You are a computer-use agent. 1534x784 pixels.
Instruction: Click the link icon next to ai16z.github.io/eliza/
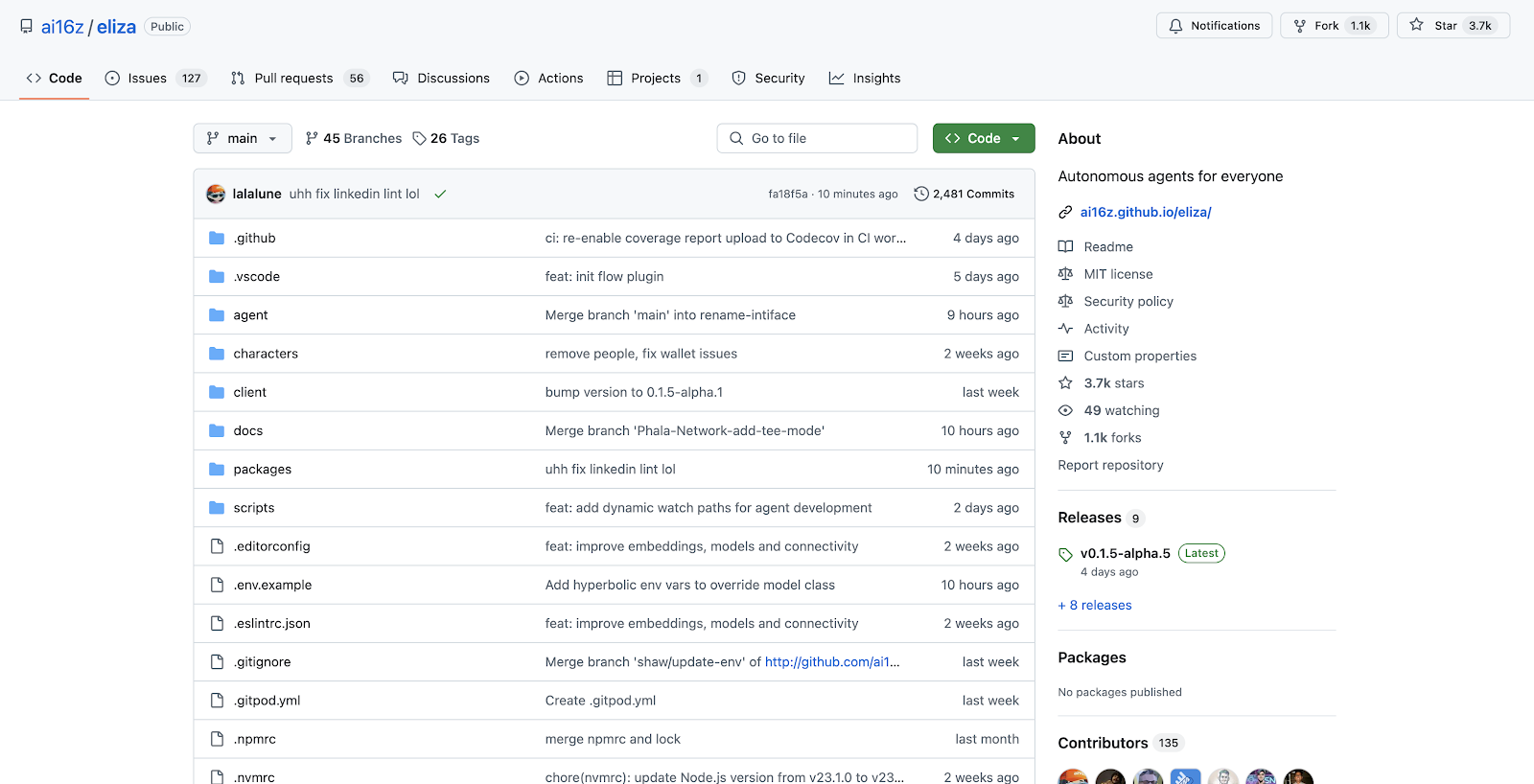pos(1065,212)
